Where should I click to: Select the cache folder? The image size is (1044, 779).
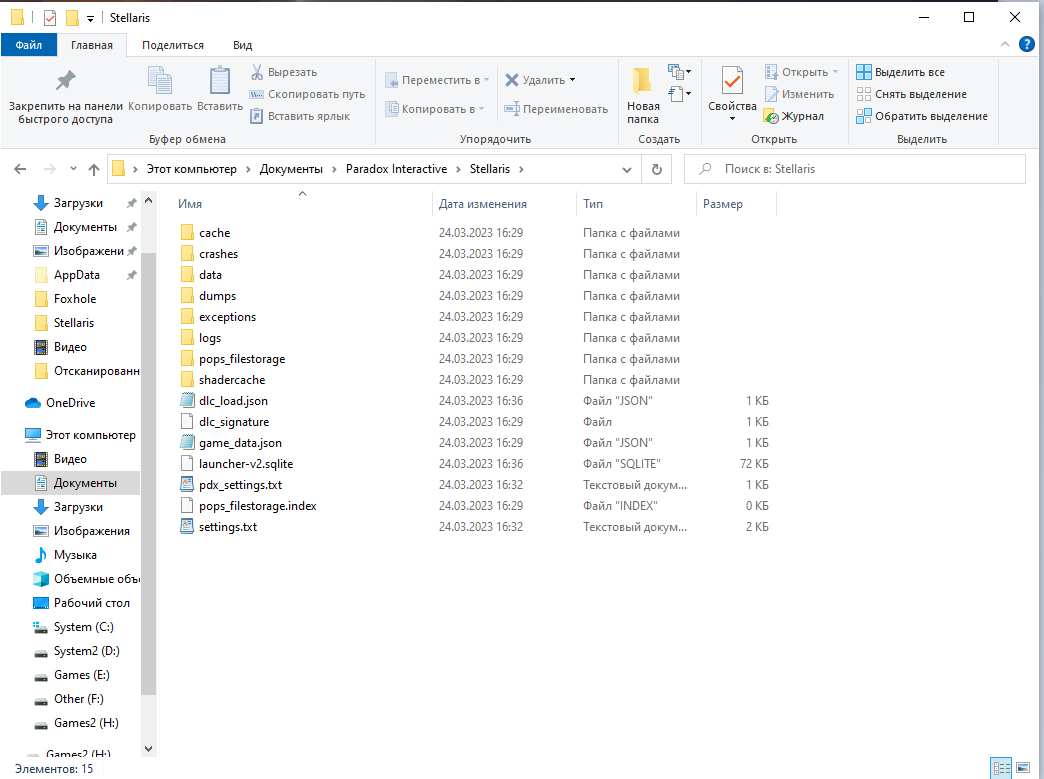click(x=214, y=233)
